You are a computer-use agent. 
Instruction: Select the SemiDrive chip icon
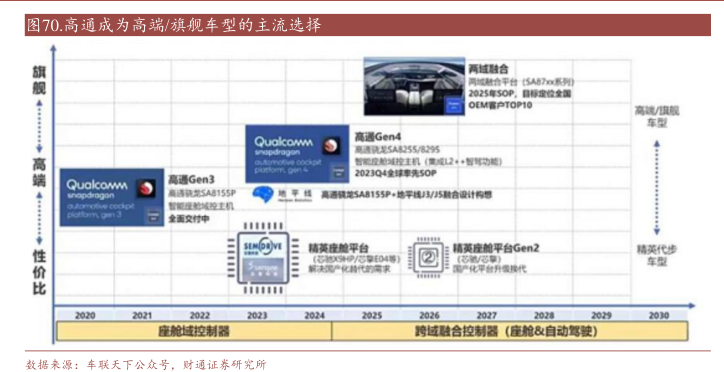pos(263,258)
